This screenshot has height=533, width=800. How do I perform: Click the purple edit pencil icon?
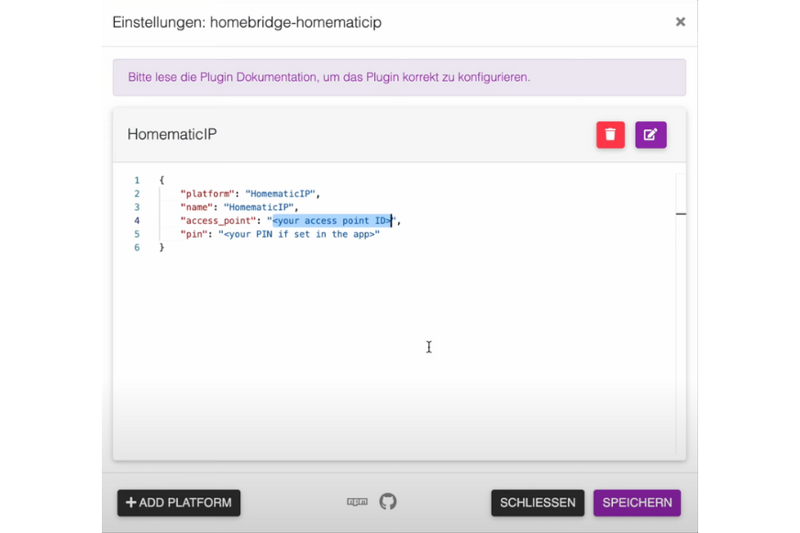coord(651,135)
